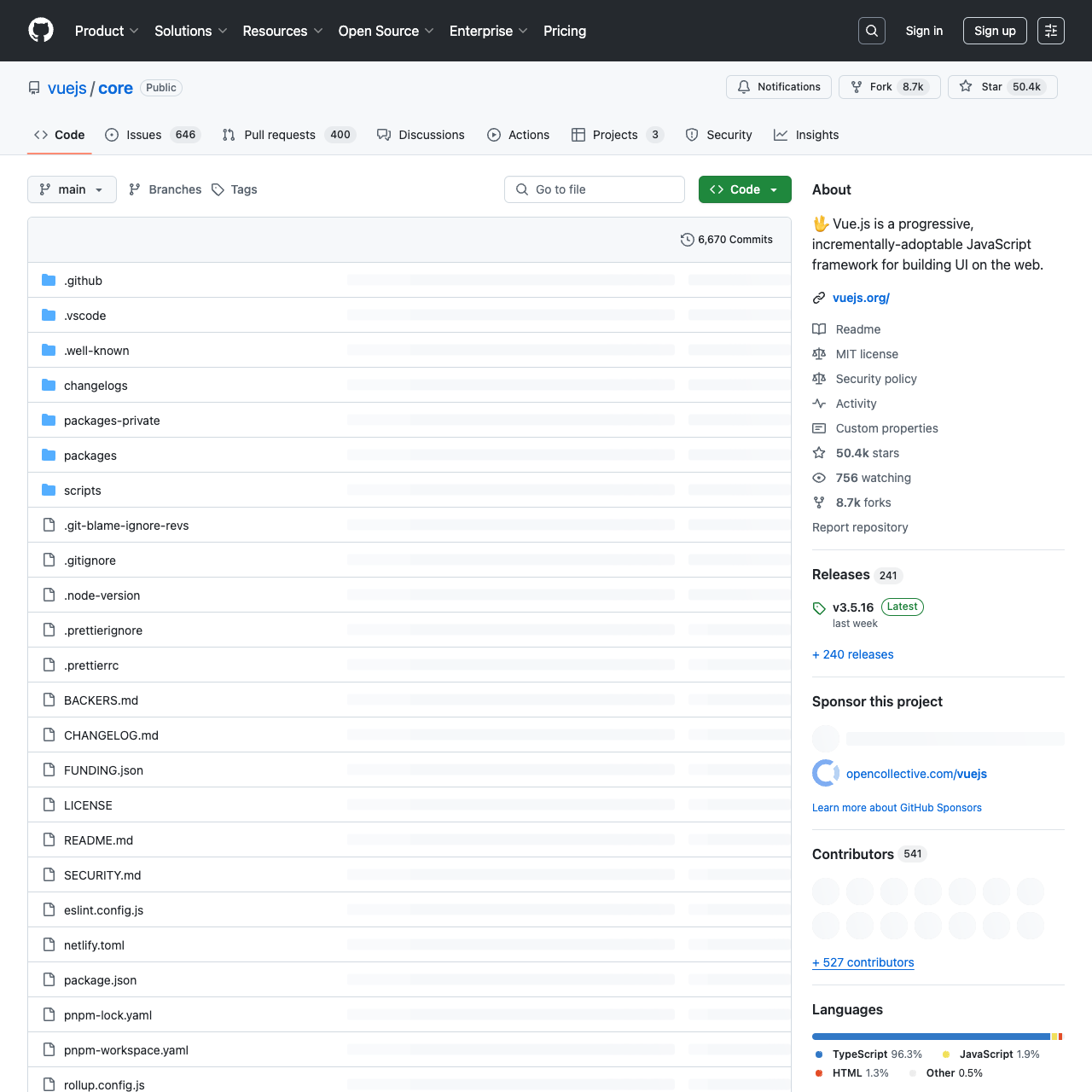1092x1092 pixels.
Task: Click the stars icon in About
Action: (819, 453)
